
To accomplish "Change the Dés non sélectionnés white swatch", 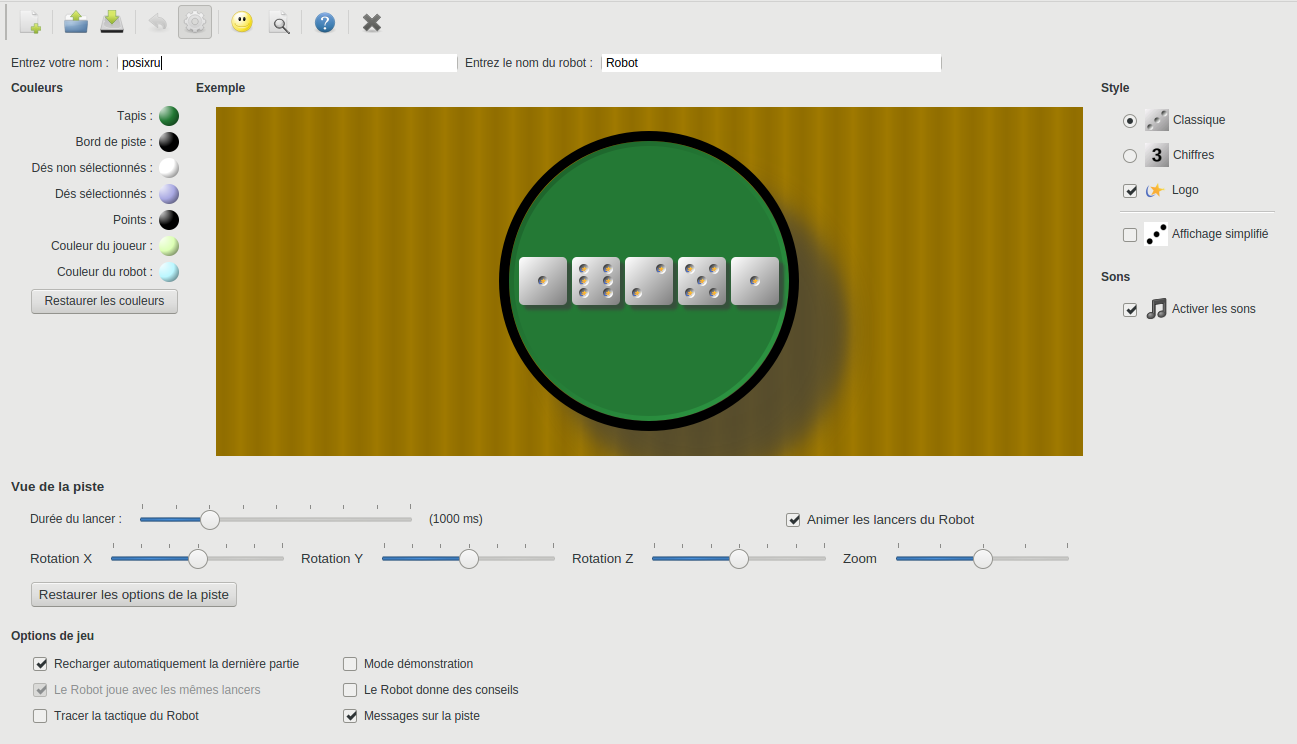I will (169, 168).
